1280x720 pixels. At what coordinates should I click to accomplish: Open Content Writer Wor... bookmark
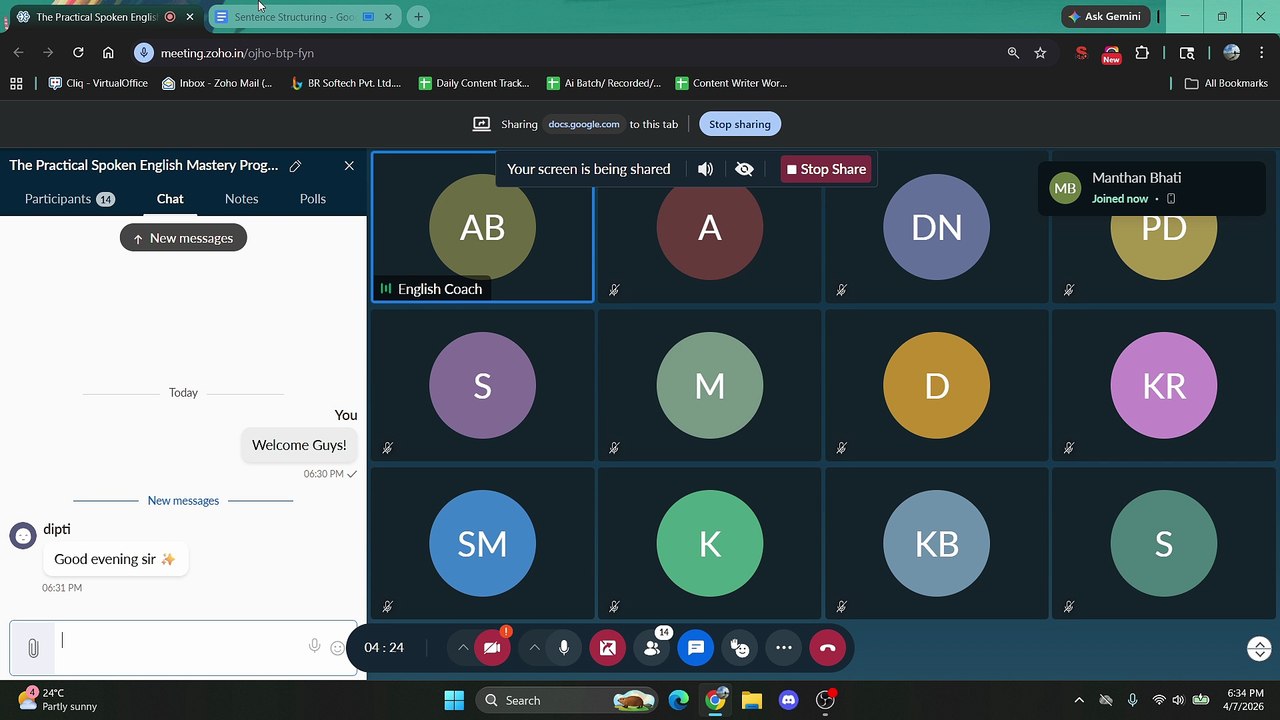point(731,84)
